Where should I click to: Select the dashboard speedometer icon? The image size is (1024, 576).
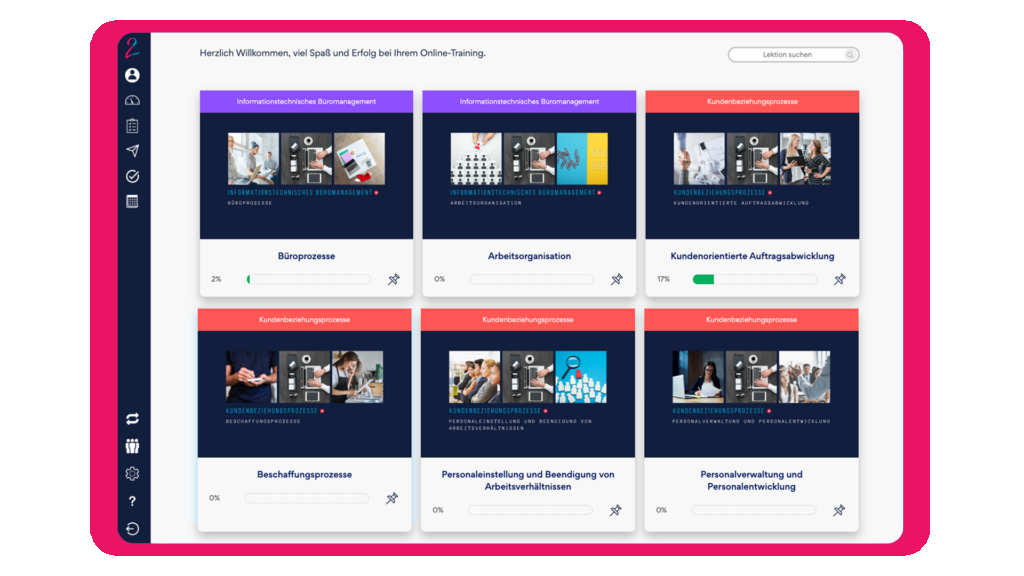tap(131, 100)
